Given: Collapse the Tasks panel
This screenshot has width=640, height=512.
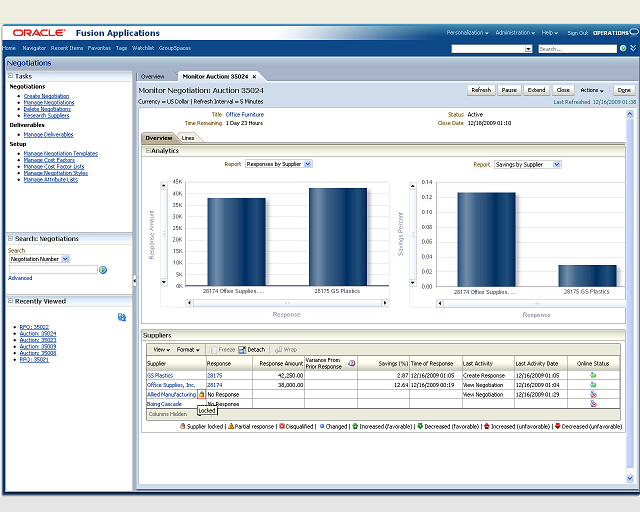Looking at the screenshot, I should tap(10, 76).
